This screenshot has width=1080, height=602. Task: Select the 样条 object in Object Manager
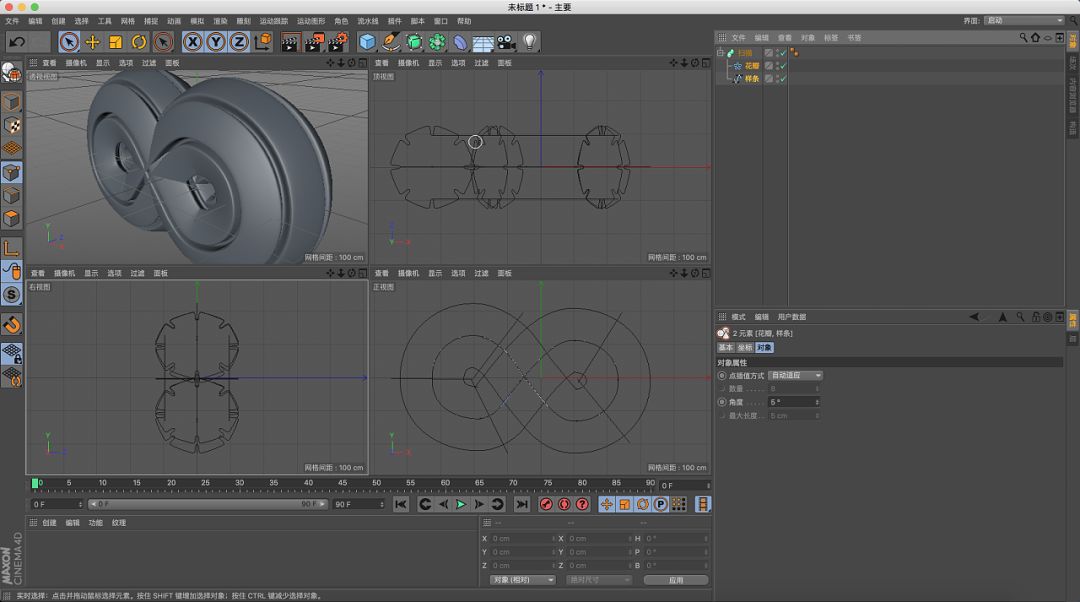click(751, 79)
